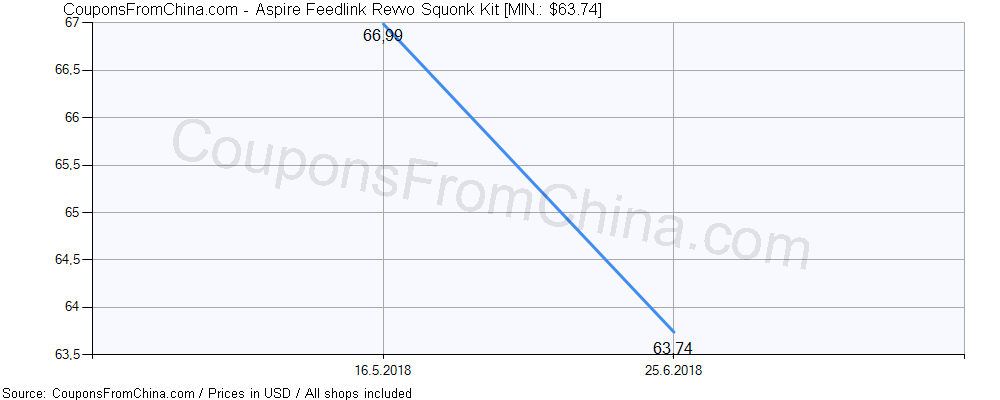Click the All shops included footer text
1000x400 pixels.
(x=358, y=393)
